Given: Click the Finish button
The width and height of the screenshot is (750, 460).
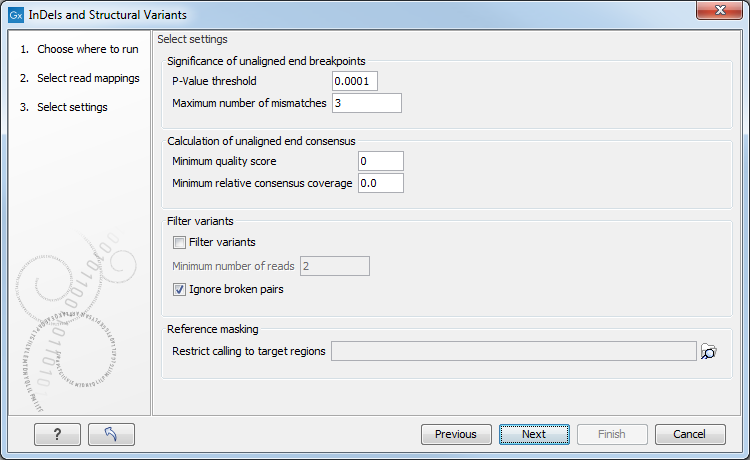Looking at the screenshot, I should pyautogui.click(x=612, y=434).
